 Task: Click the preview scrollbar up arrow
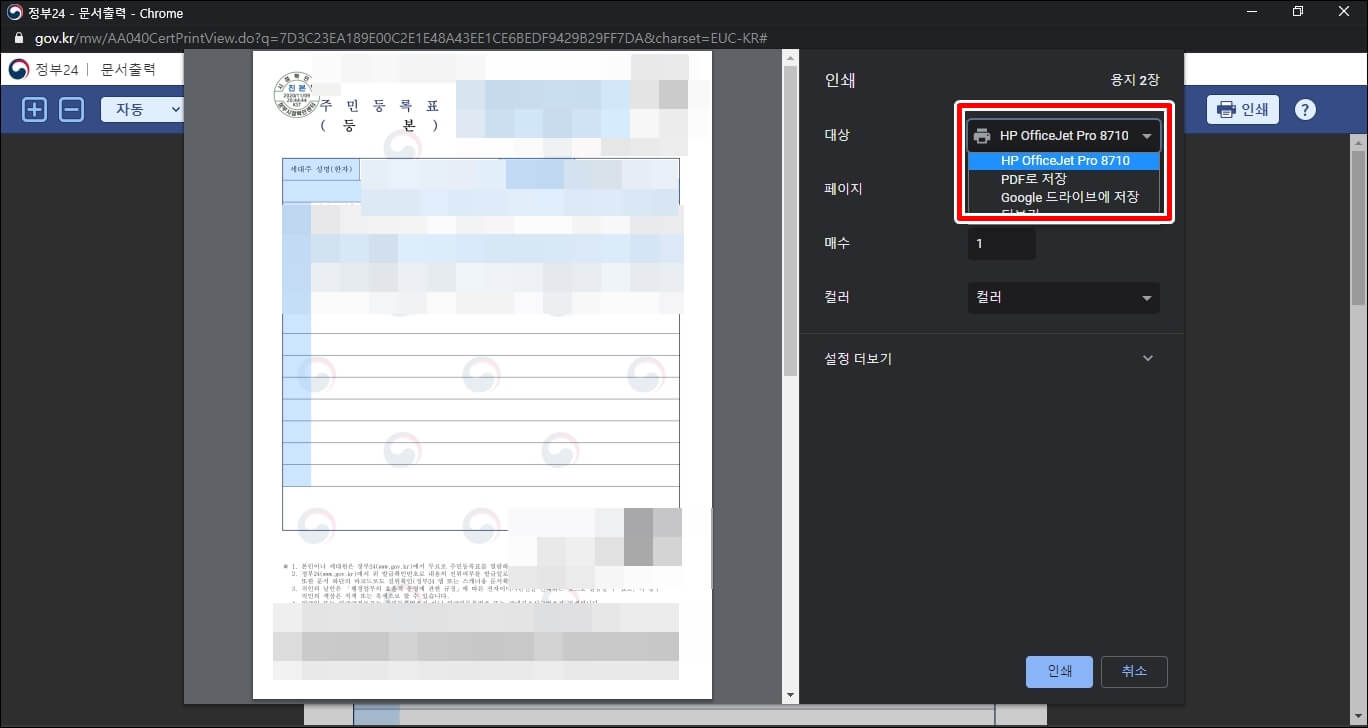pos(790,59)
